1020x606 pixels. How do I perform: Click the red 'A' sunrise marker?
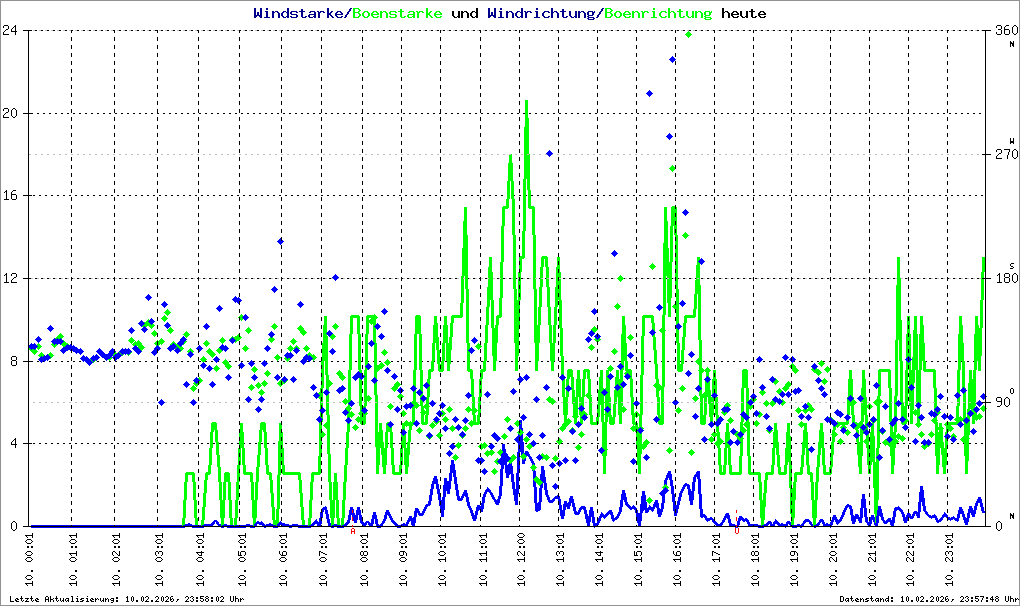353,531
